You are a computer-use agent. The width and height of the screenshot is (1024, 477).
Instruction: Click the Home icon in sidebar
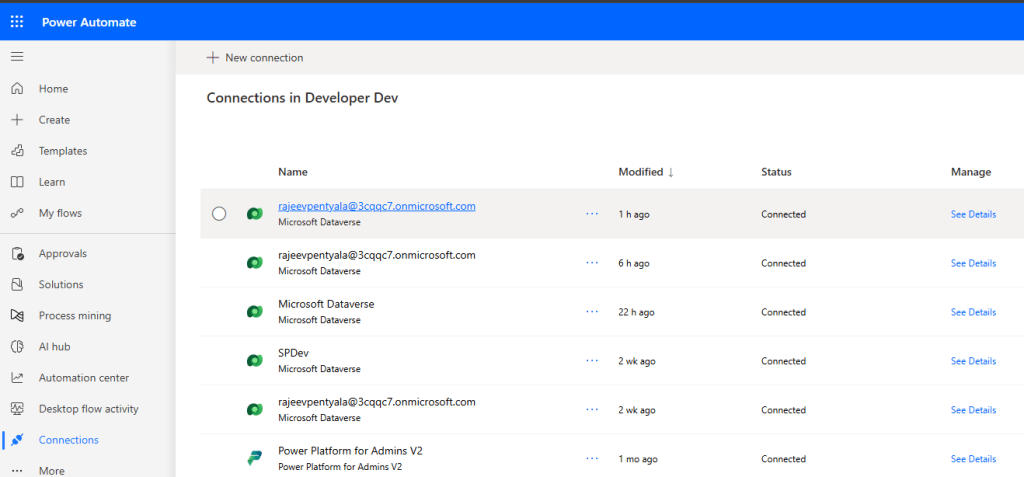click(x=17, y=89)
